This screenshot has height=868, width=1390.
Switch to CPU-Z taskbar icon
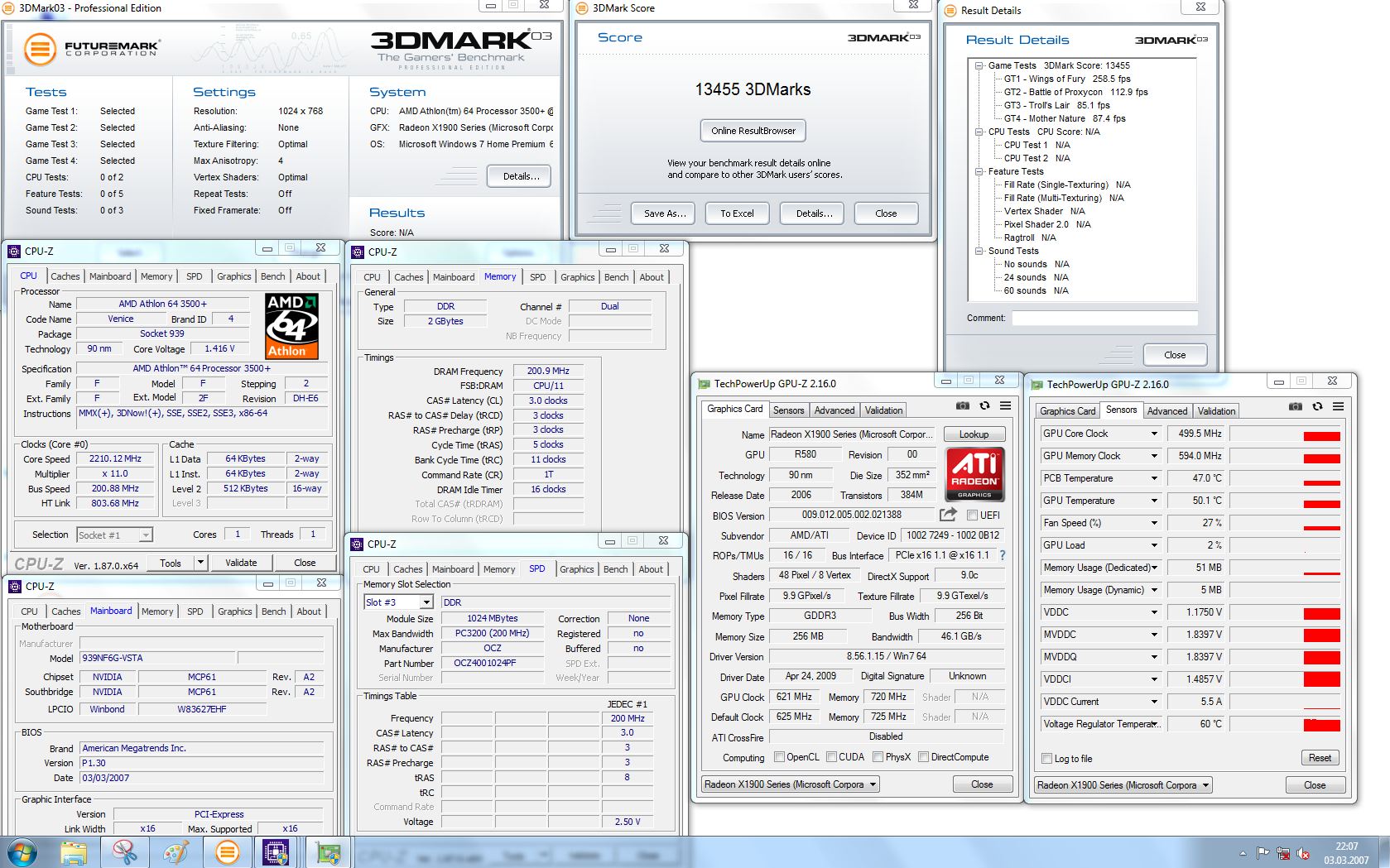277,852
